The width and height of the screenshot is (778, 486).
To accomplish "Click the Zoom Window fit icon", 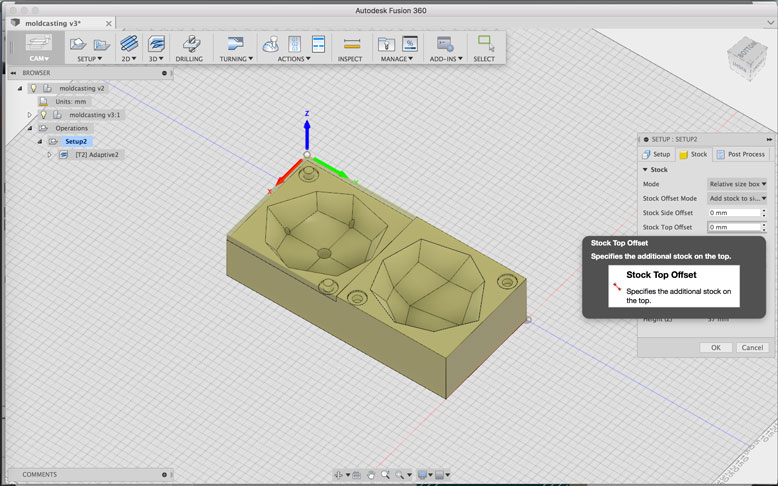I will coord(399,475).
